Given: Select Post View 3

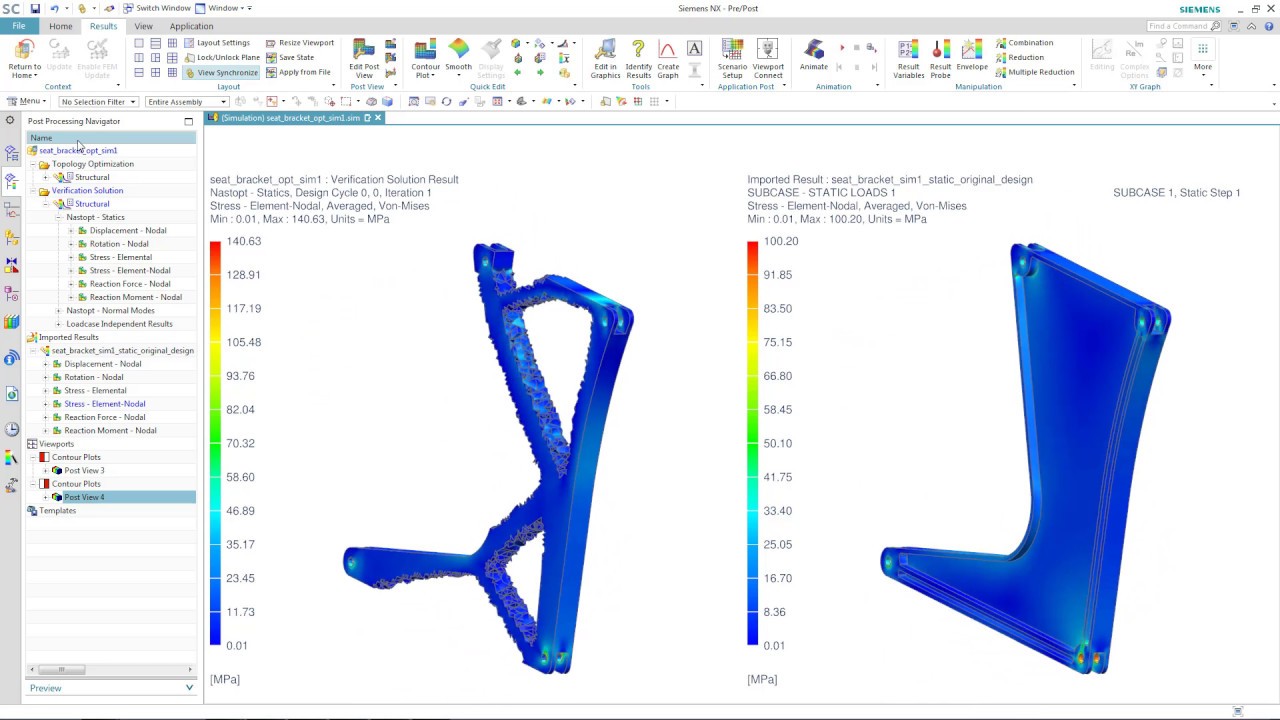Looking at the screenshot, I should (84, 471).
